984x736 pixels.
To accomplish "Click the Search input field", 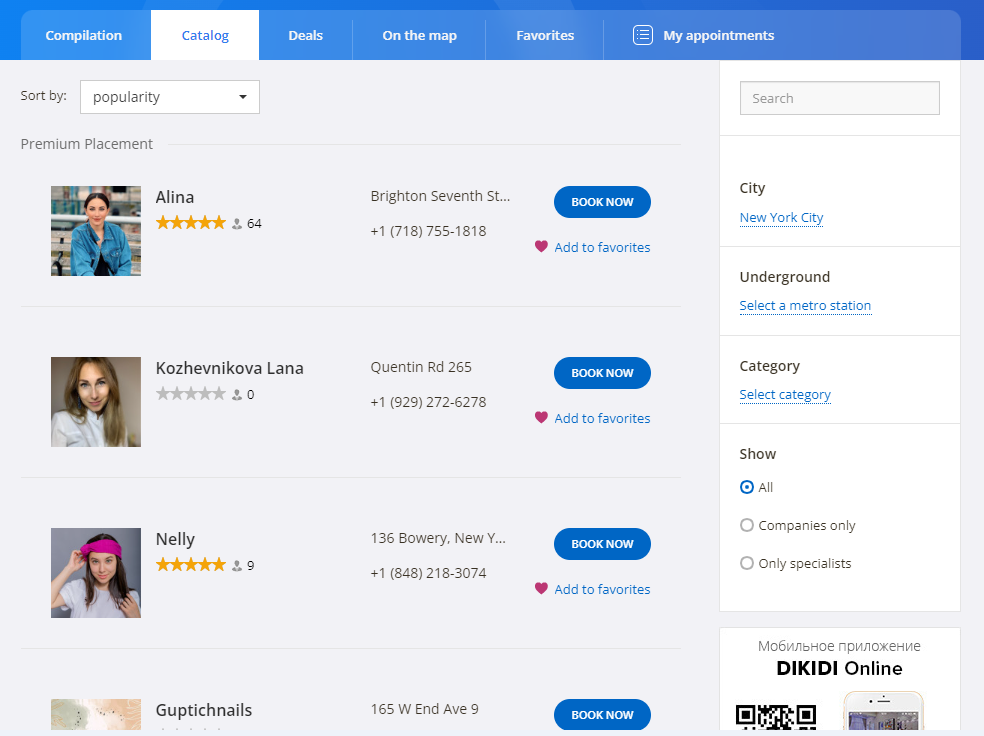I will 840,99.
